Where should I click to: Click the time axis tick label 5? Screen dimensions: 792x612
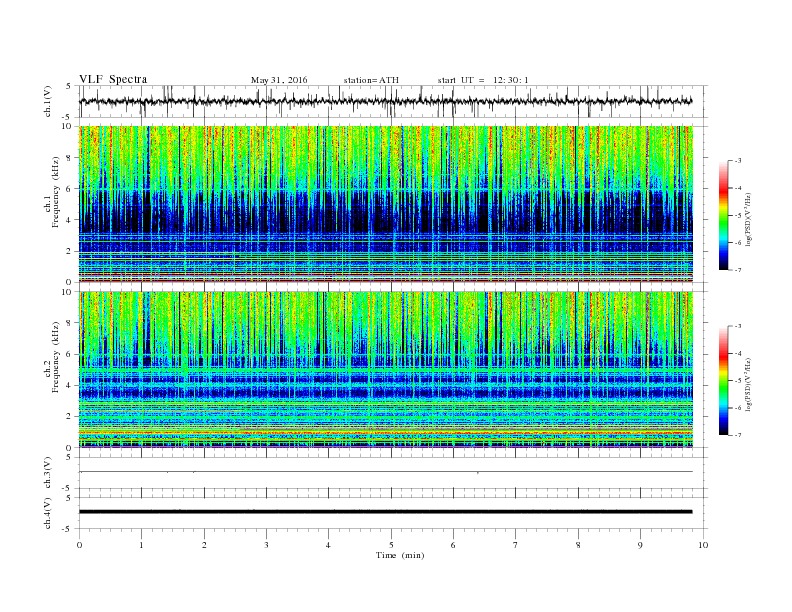pyautogui.click(x=391, y=545)
